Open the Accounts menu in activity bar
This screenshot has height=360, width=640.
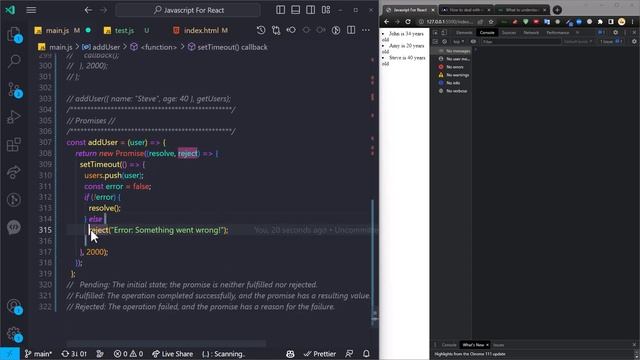pos(14,306)
